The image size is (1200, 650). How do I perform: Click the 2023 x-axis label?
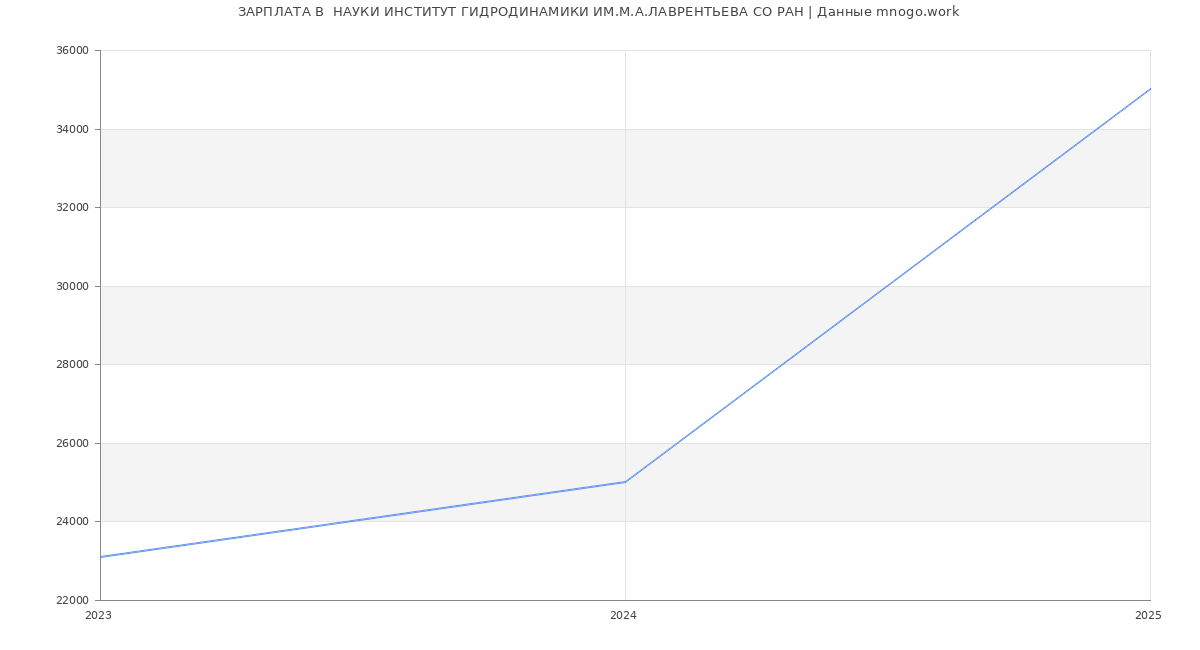tap(99, 616)
